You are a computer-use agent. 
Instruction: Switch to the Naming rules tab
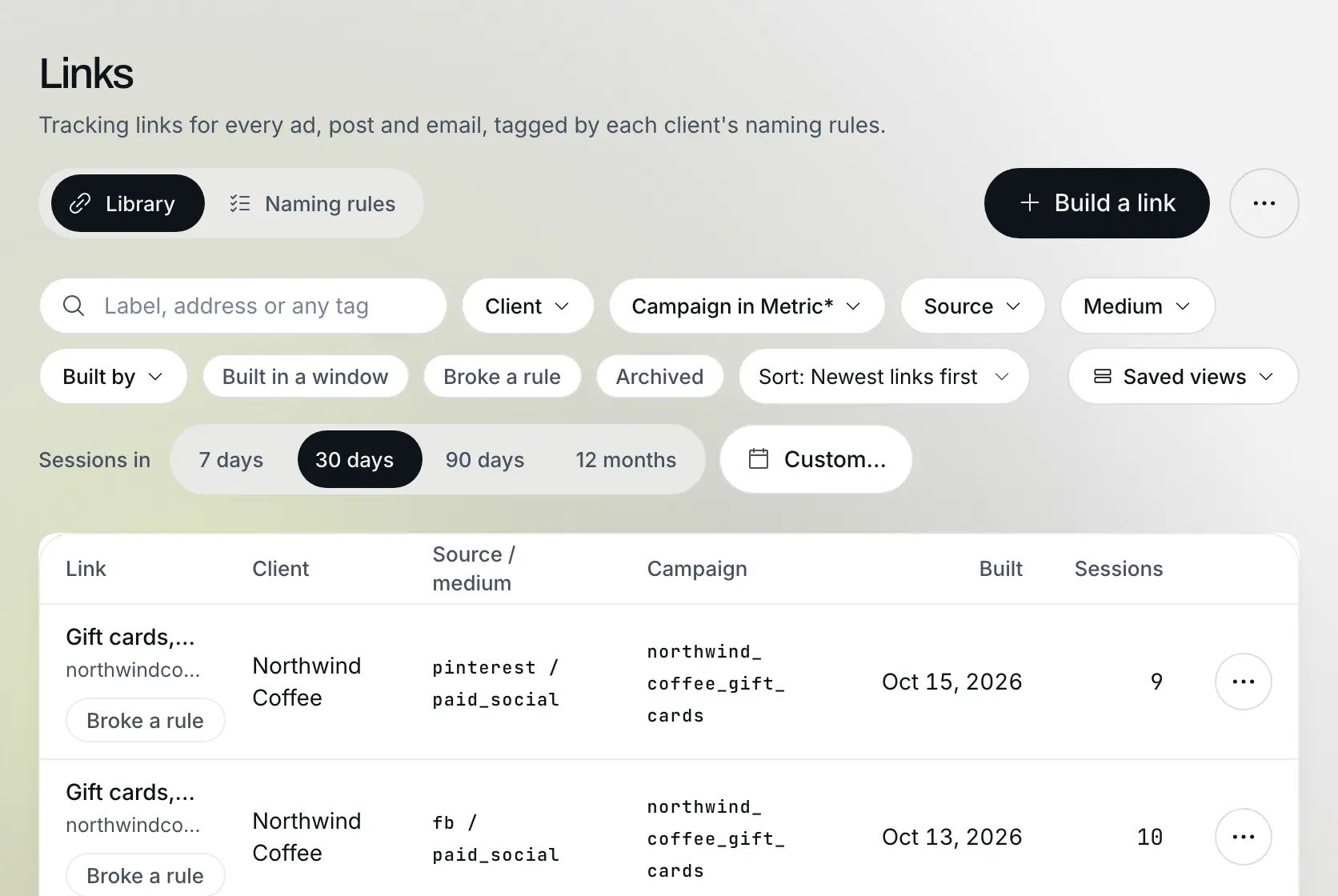[x=312, y=203]
